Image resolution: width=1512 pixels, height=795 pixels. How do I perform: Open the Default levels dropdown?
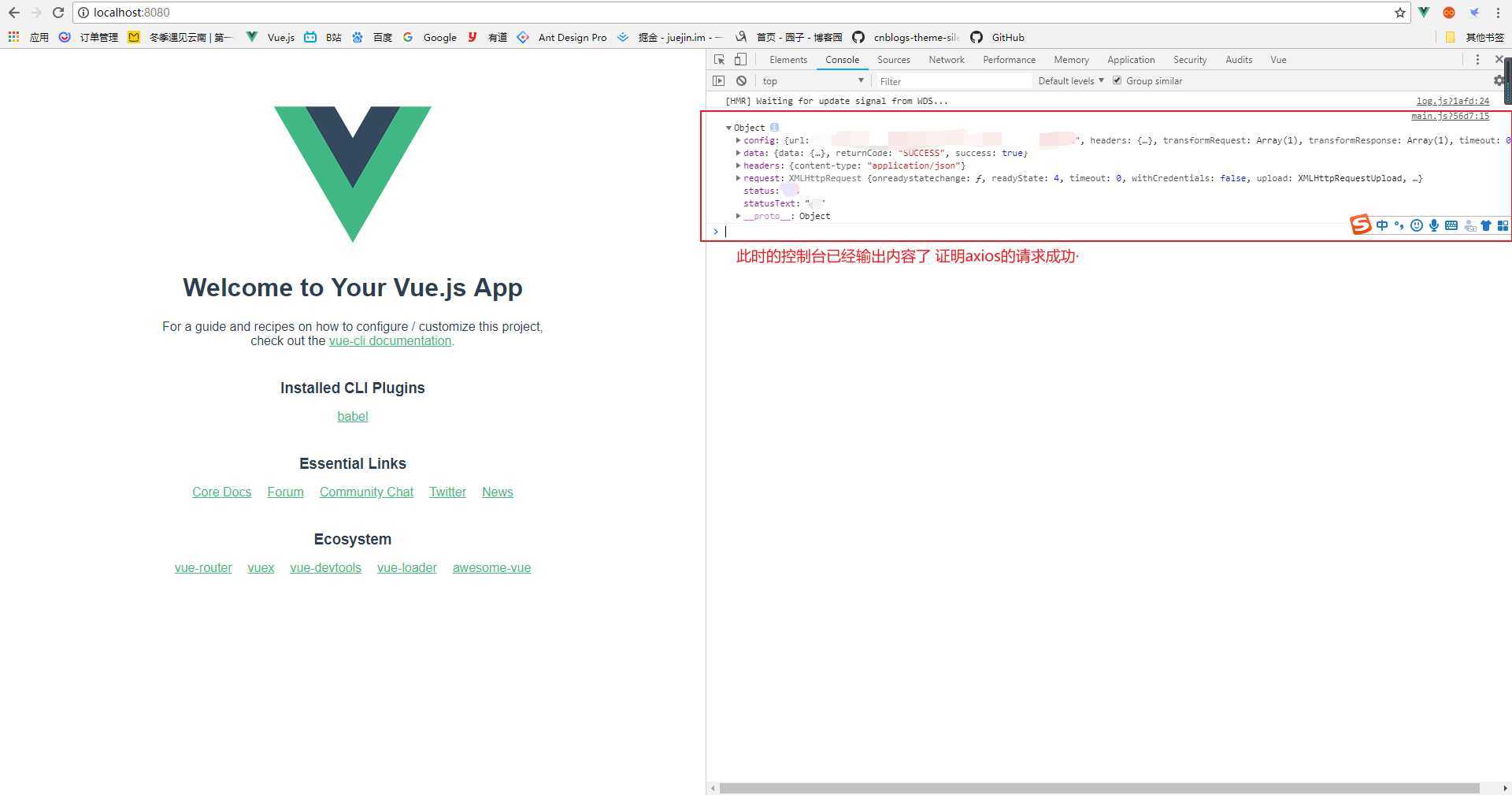tap(1071, 80)
